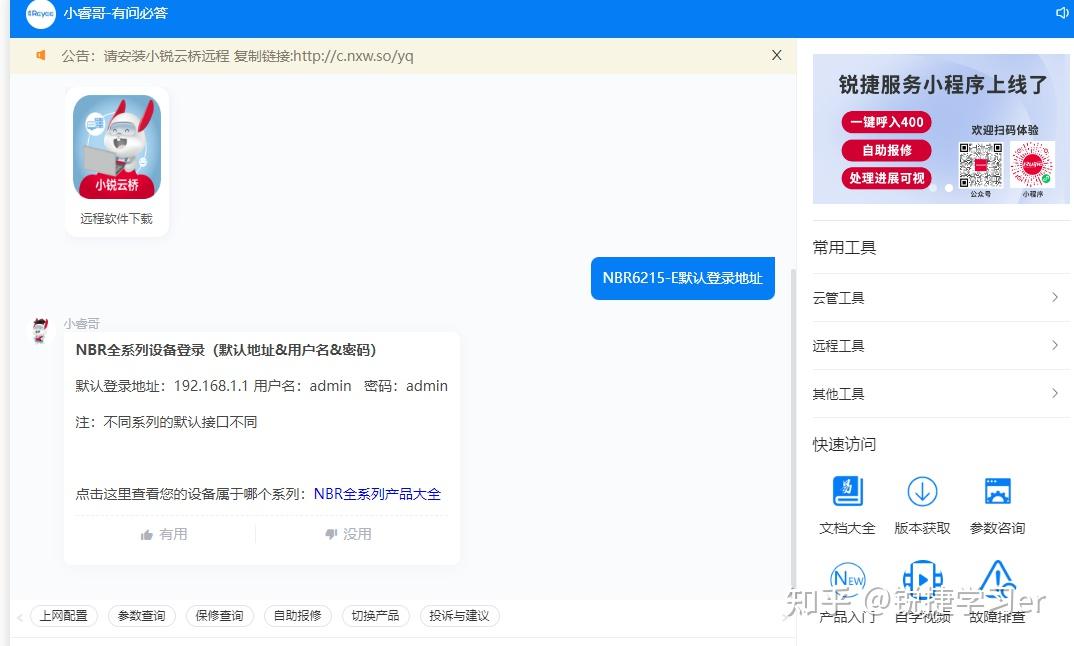1074x646 pixels.
Task: Click the announcement megaphone icon
Action: (x=41, y=55)
